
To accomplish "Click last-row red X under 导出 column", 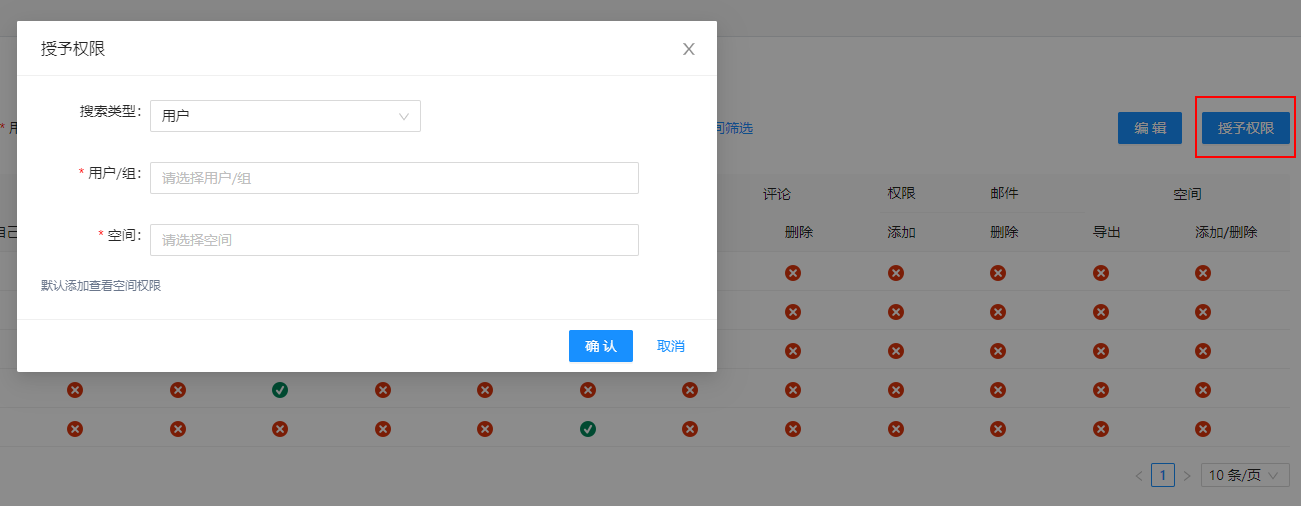I will [1100, 429].
